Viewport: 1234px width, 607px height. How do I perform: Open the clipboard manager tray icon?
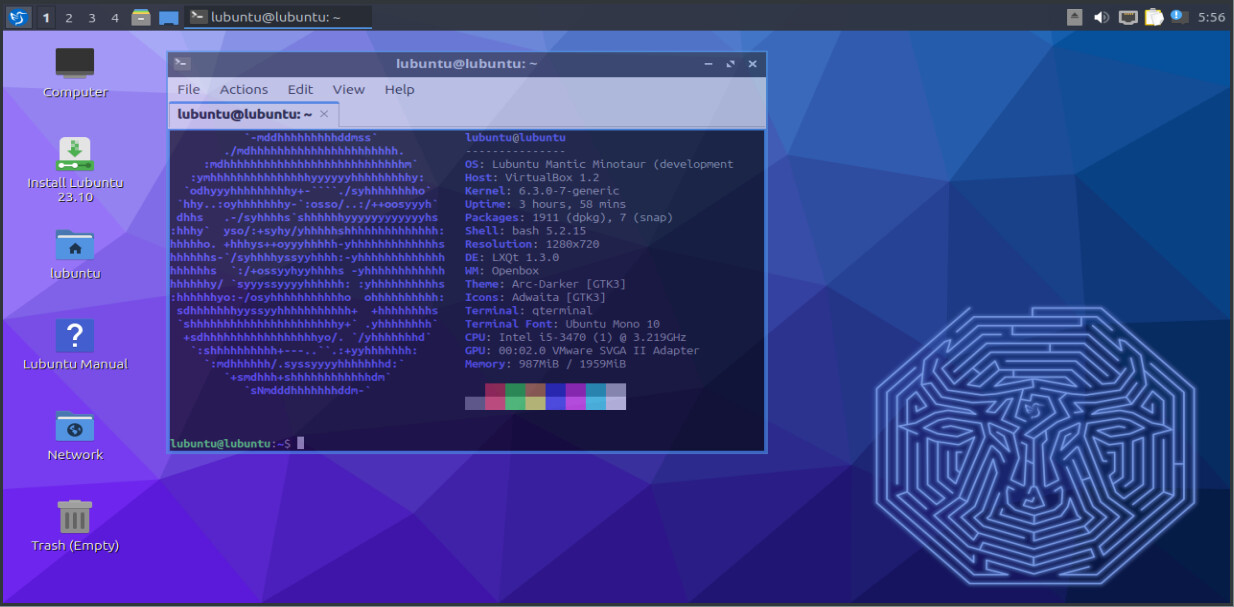[x=1154, y=17]
